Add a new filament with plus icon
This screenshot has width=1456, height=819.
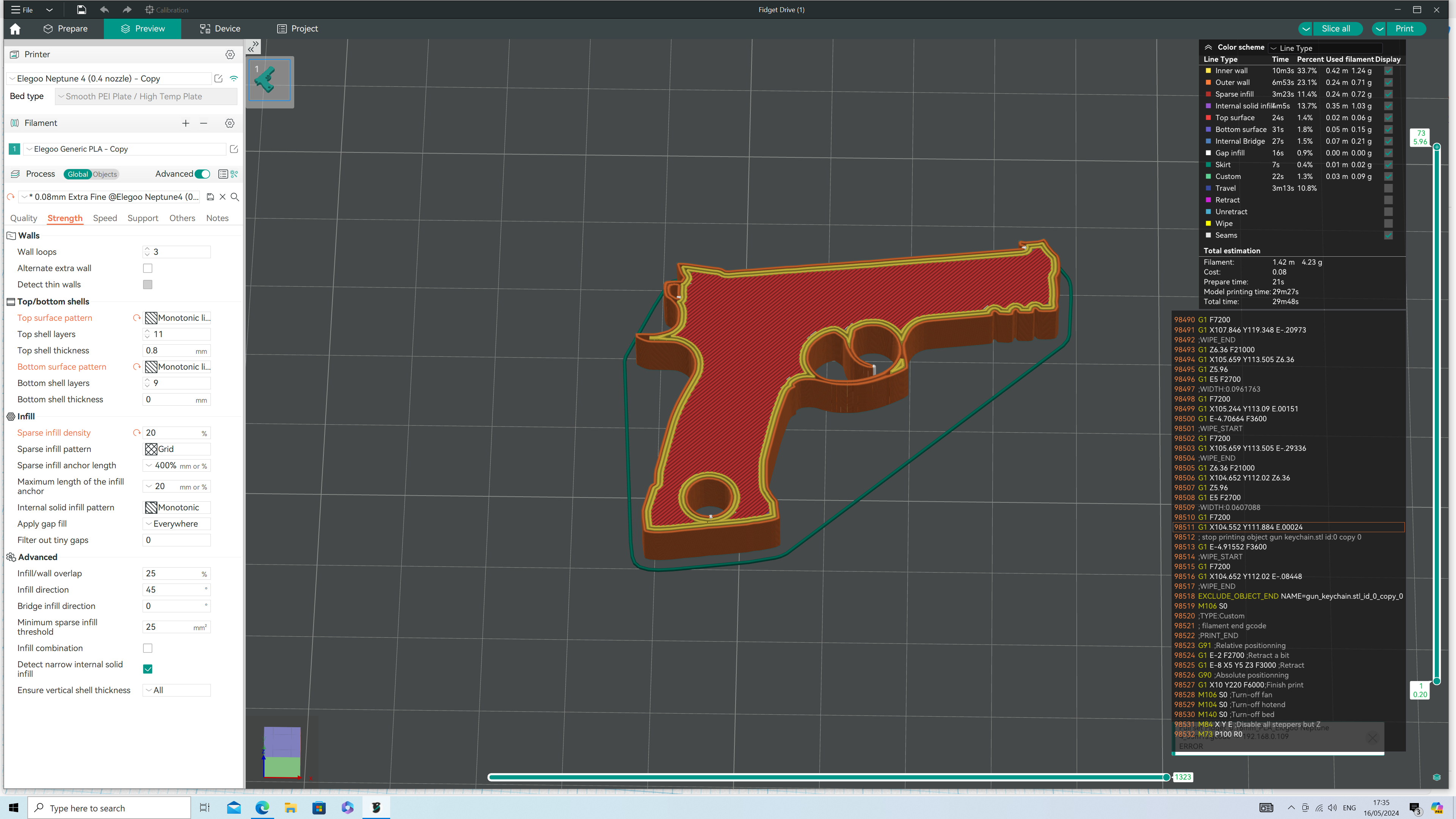[x=185, y=123]
